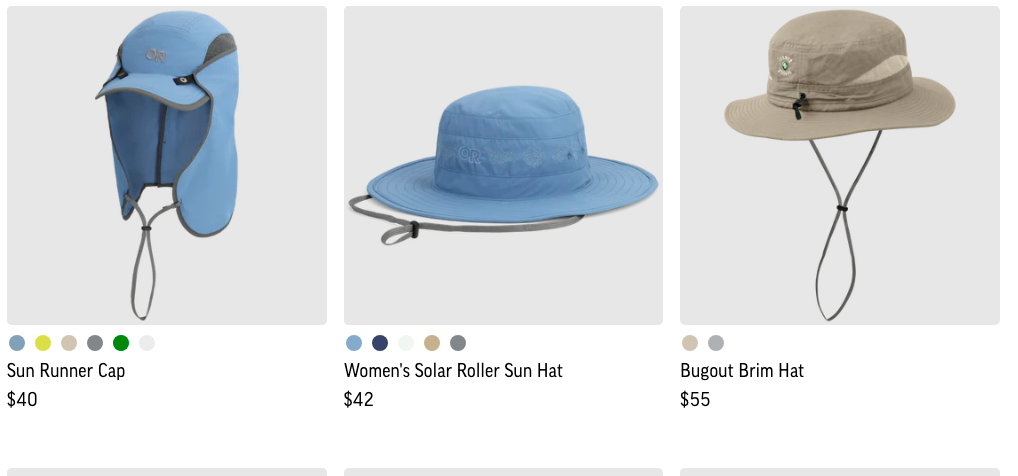Choose the gray Bugout Brim Hat color
This screenshot has height=476, width=1018.
715,343
